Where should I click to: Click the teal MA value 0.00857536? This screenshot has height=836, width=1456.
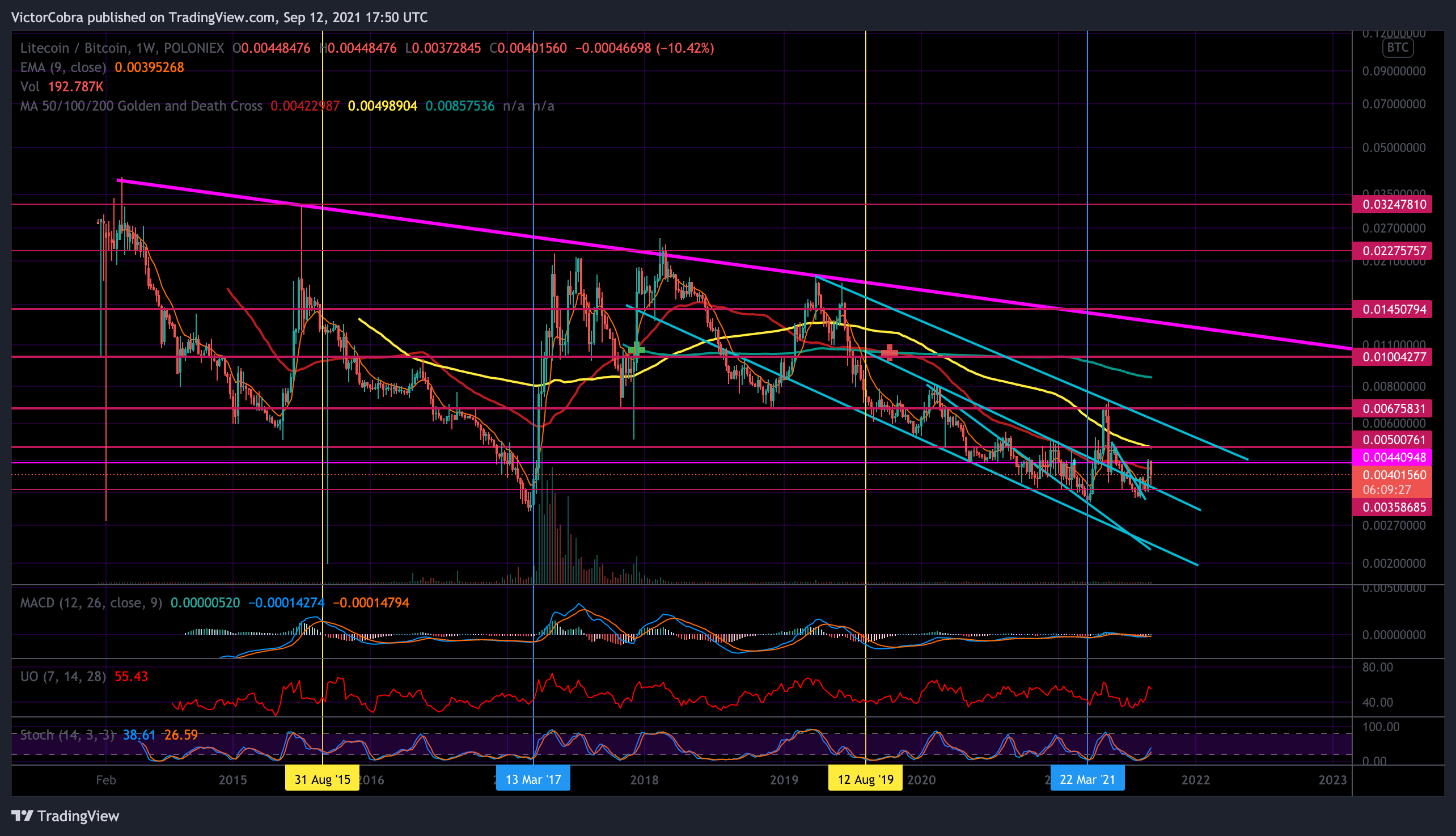pos(460,106)
